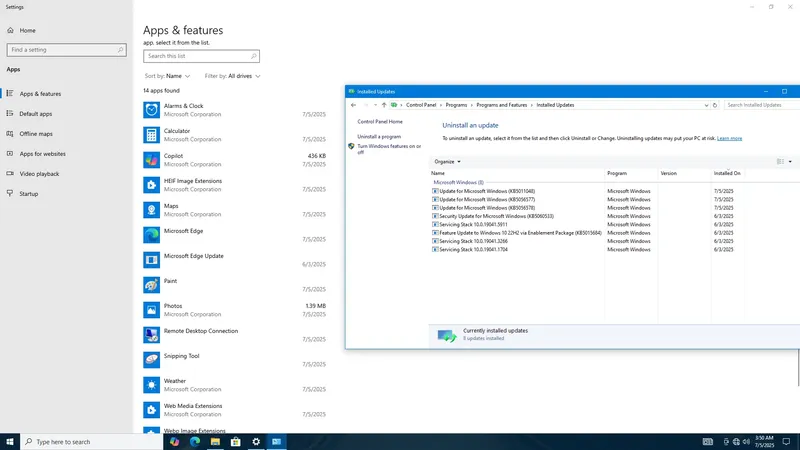Click Programs in the breadcrumb path
Viewport: 800px width, 450px height.
pos(456,105)
